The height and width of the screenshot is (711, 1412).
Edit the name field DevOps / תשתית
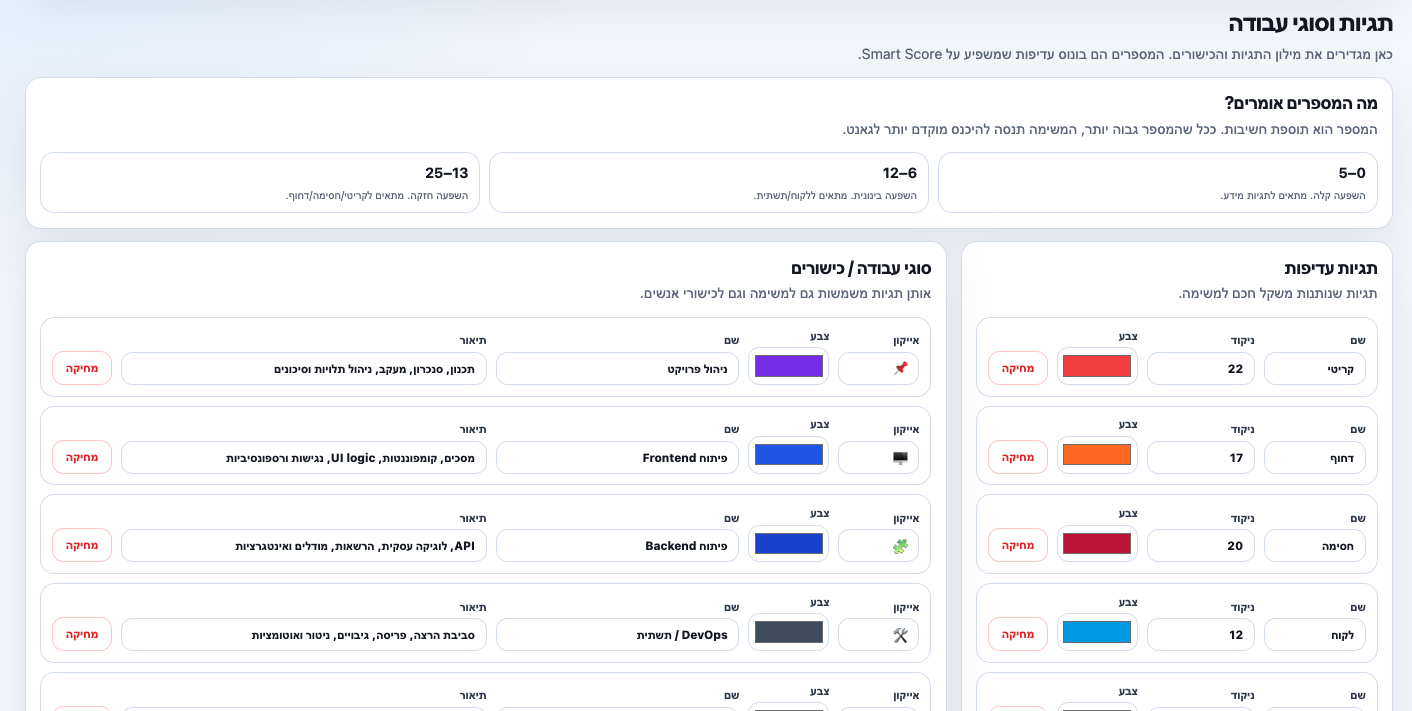click(618, 634)
